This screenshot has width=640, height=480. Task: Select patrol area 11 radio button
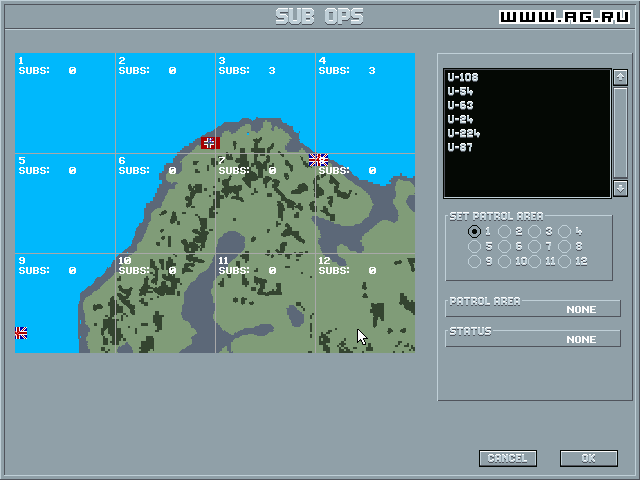tap(534, 261)
